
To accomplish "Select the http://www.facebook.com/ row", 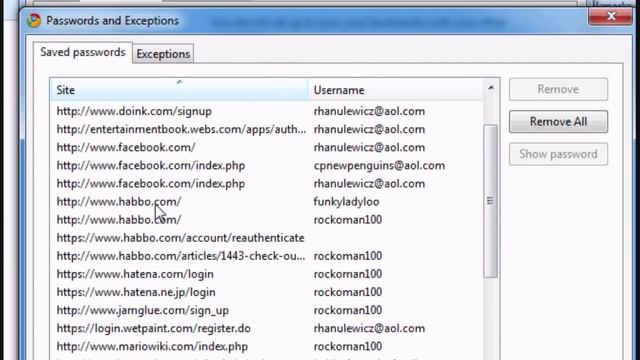I will tap(267, 147).
